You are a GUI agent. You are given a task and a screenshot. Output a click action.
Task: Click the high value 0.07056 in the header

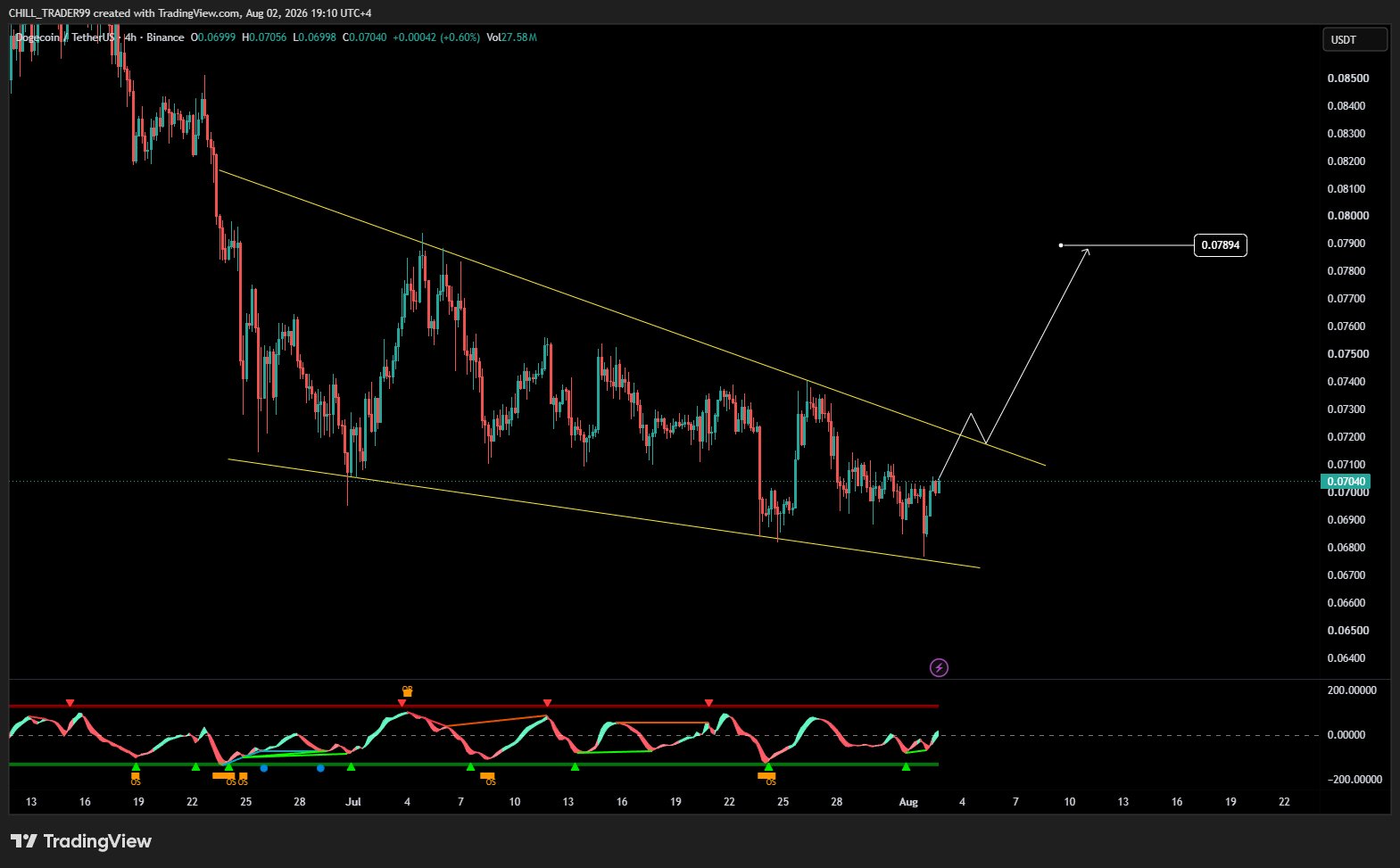tap(268, 37)
